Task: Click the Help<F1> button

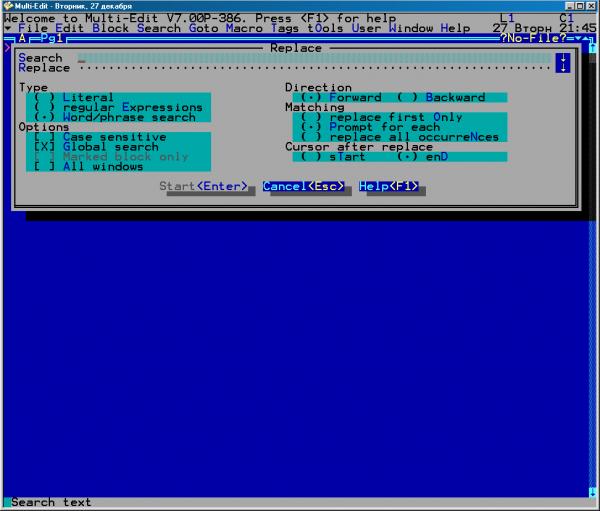Action: coord(389,186)
